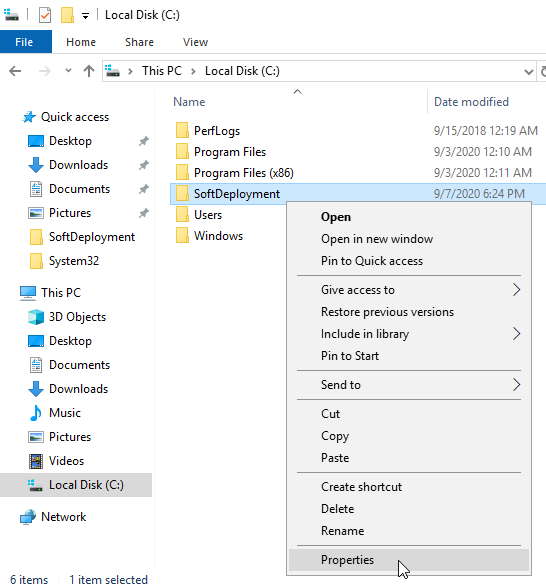
Task: Click the New folder icon in title bar
Action: point(67,15)
